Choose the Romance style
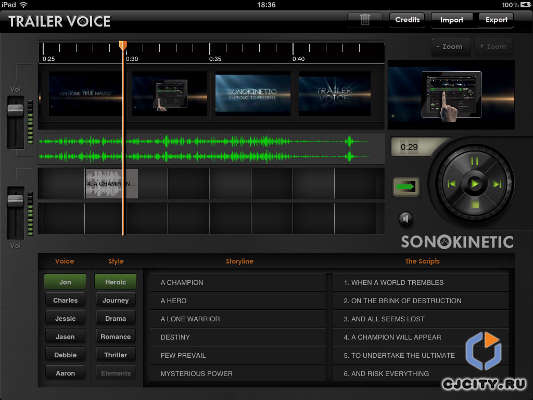 [x=116, y=336]
